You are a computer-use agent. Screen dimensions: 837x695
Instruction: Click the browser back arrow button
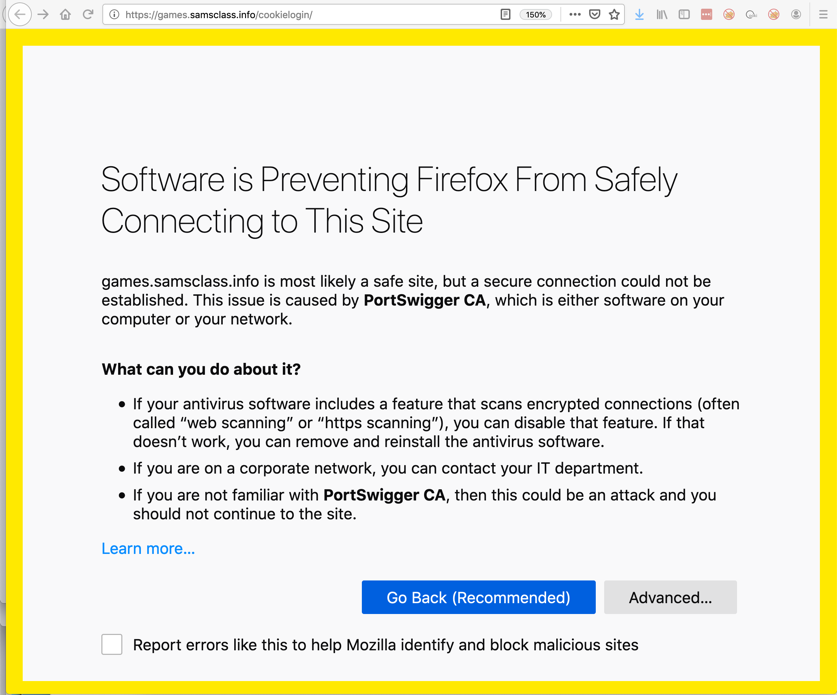coord(20,15)
